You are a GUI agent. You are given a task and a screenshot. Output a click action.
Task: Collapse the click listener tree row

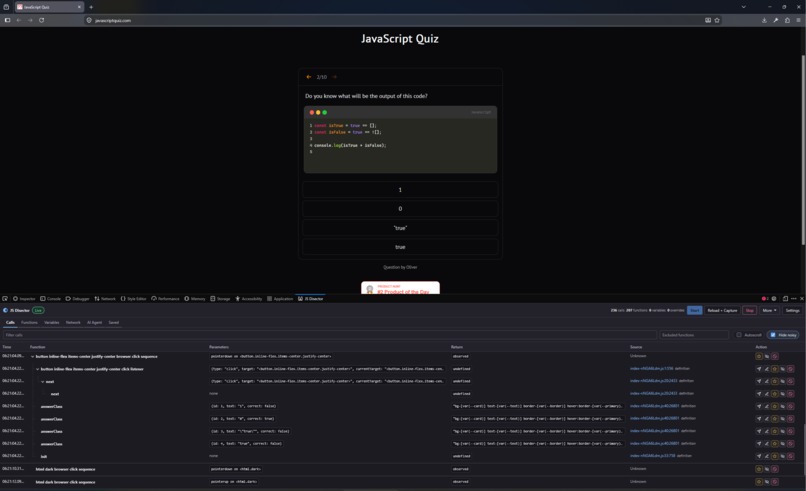click(x=38, y=369)
